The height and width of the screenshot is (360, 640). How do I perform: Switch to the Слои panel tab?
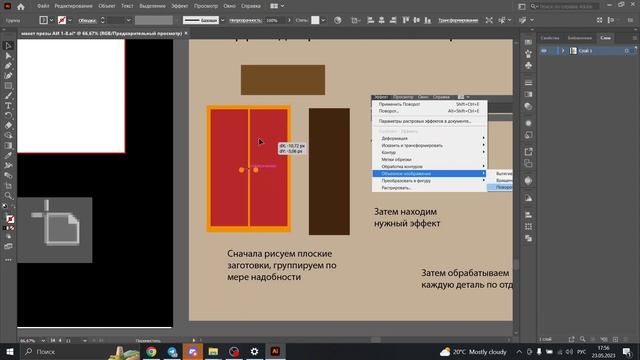[x=605, y=38]
